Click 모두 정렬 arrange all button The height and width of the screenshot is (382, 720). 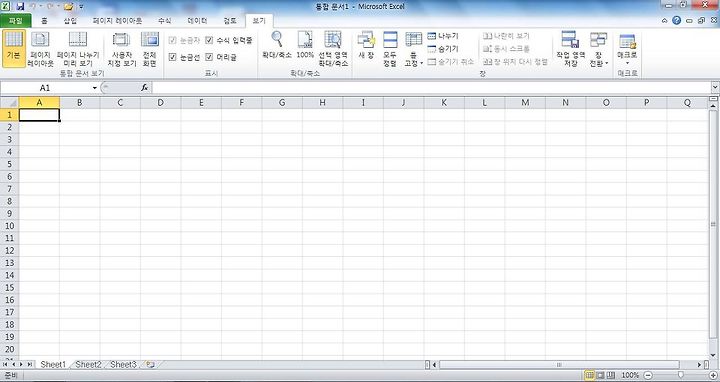[390, 48]
